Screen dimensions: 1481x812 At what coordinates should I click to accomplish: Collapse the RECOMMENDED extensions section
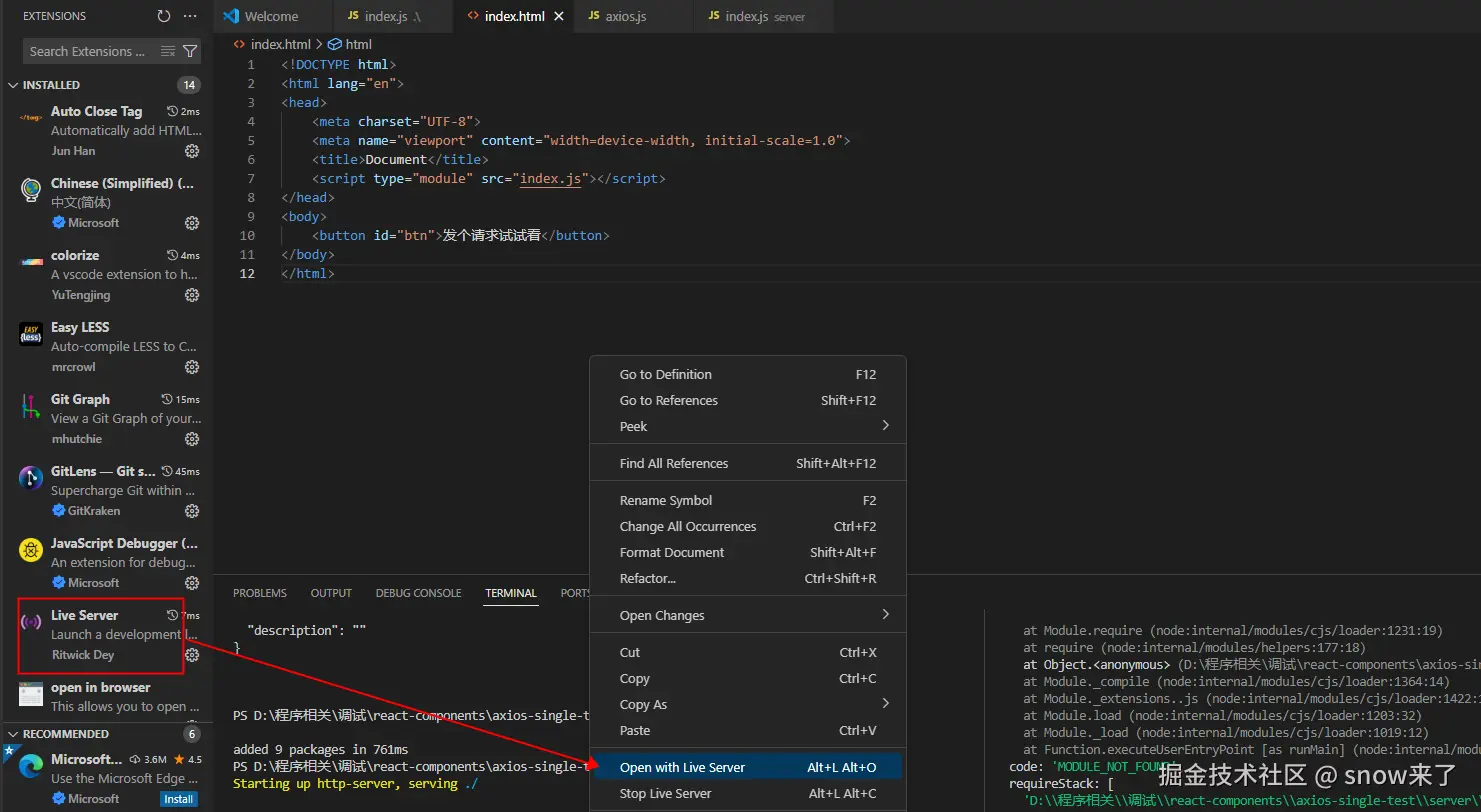point(13,734)
